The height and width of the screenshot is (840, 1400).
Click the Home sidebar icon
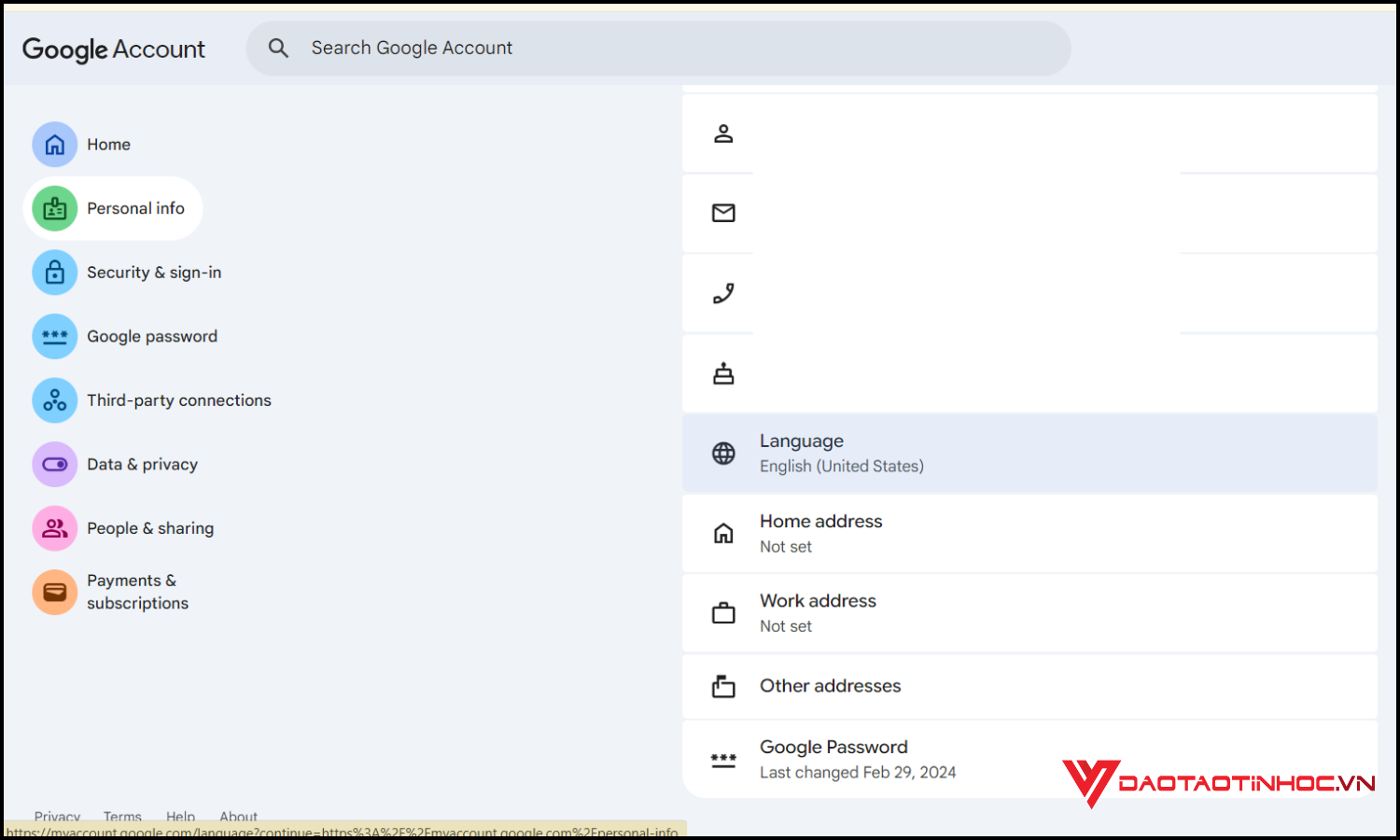pos(55,145)
